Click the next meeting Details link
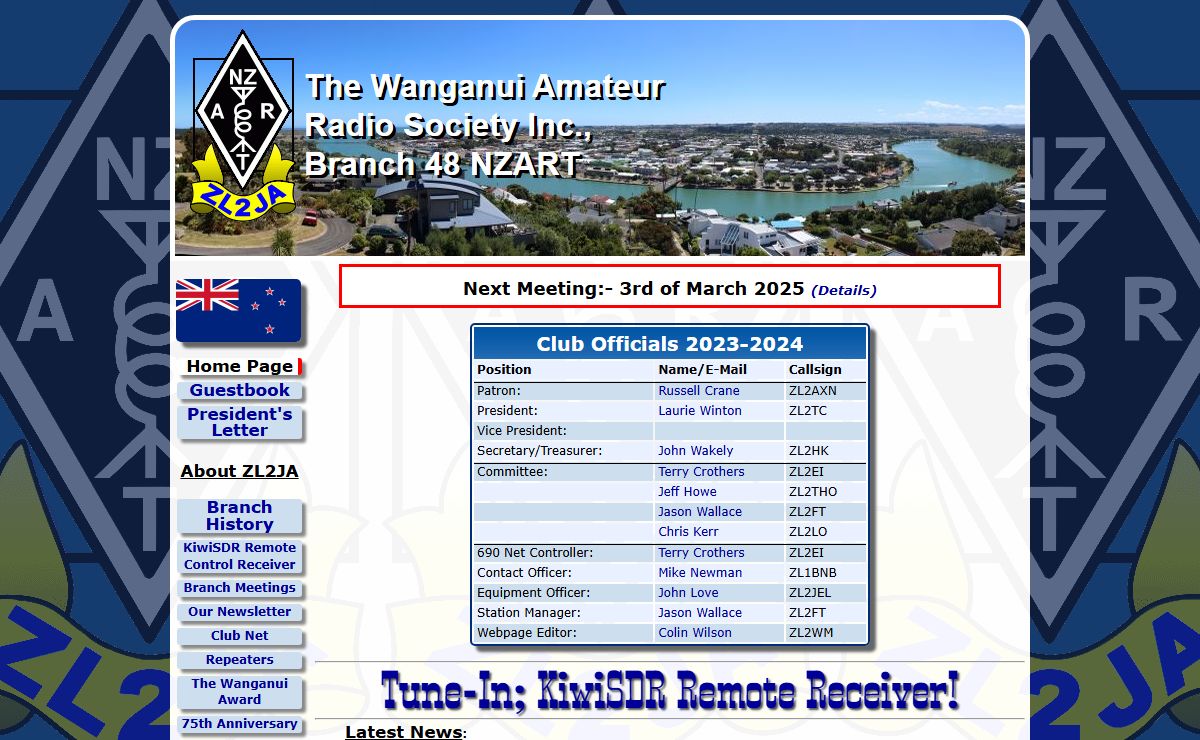 pyautogui.click(x=844, y=290)
